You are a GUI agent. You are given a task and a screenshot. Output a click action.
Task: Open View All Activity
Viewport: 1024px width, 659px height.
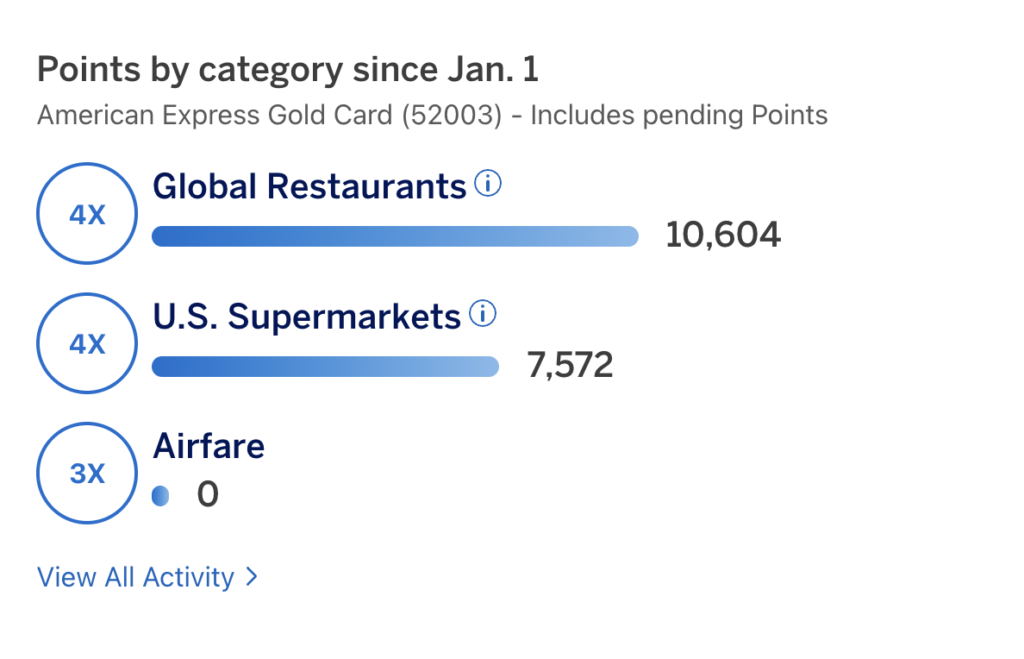135,577
